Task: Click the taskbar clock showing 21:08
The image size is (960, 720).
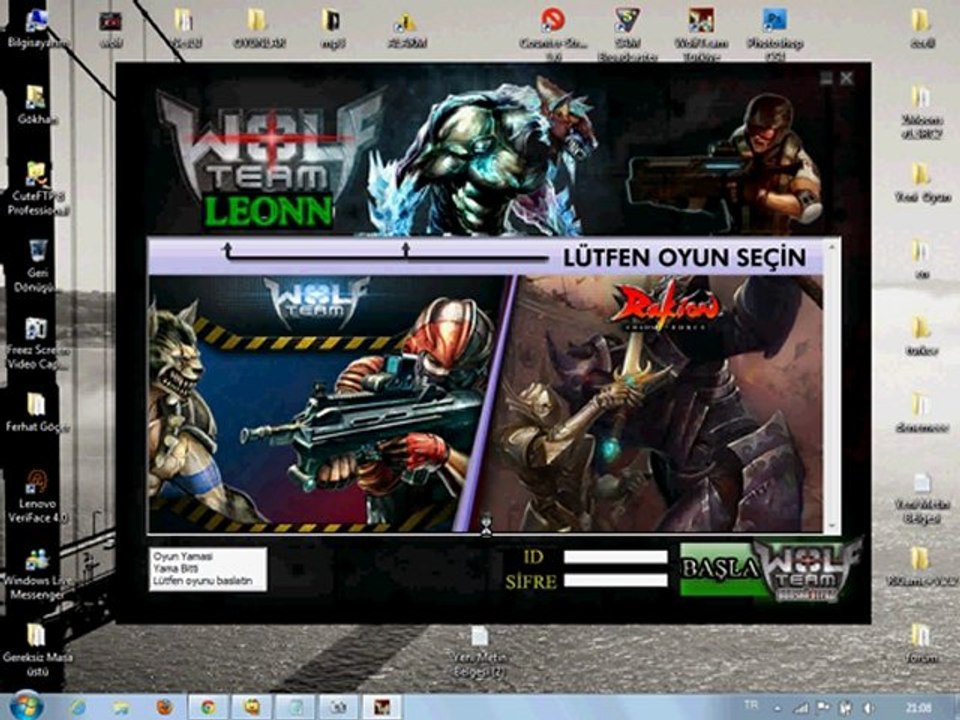Action: [919, 708]
